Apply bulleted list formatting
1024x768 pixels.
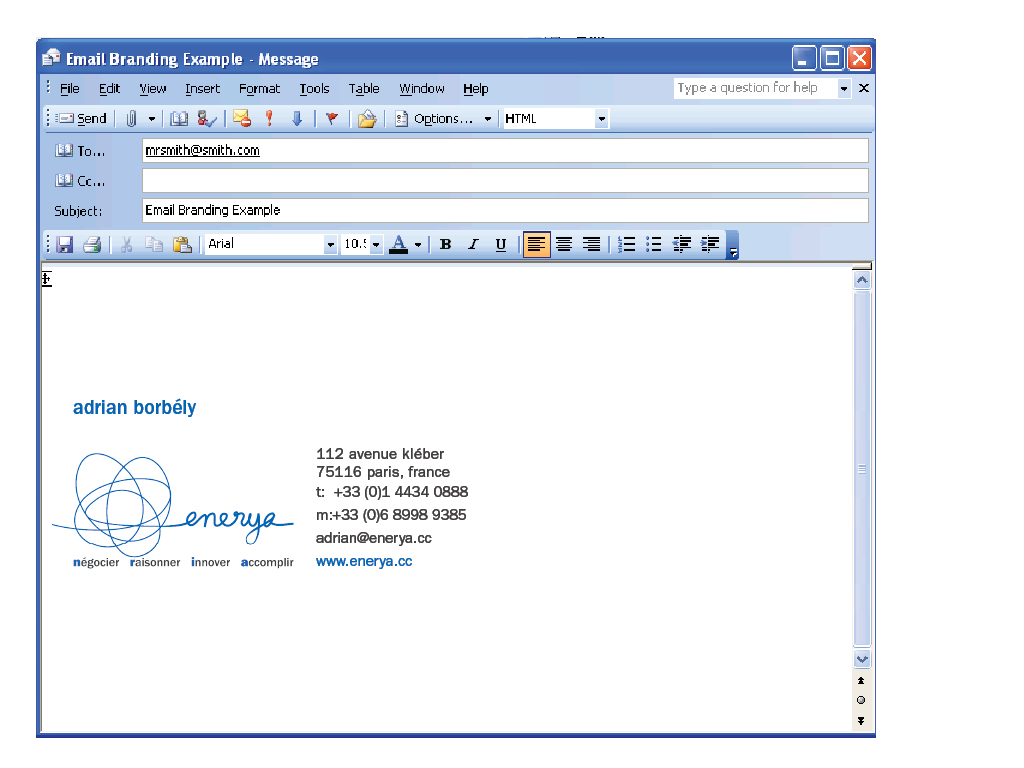654,244
